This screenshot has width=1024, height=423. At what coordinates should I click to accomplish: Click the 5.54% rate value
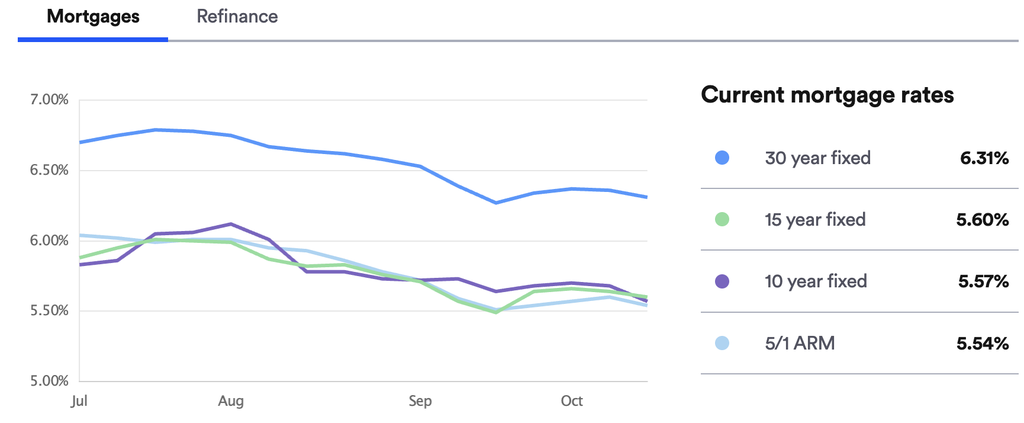(x=983, y=344)
